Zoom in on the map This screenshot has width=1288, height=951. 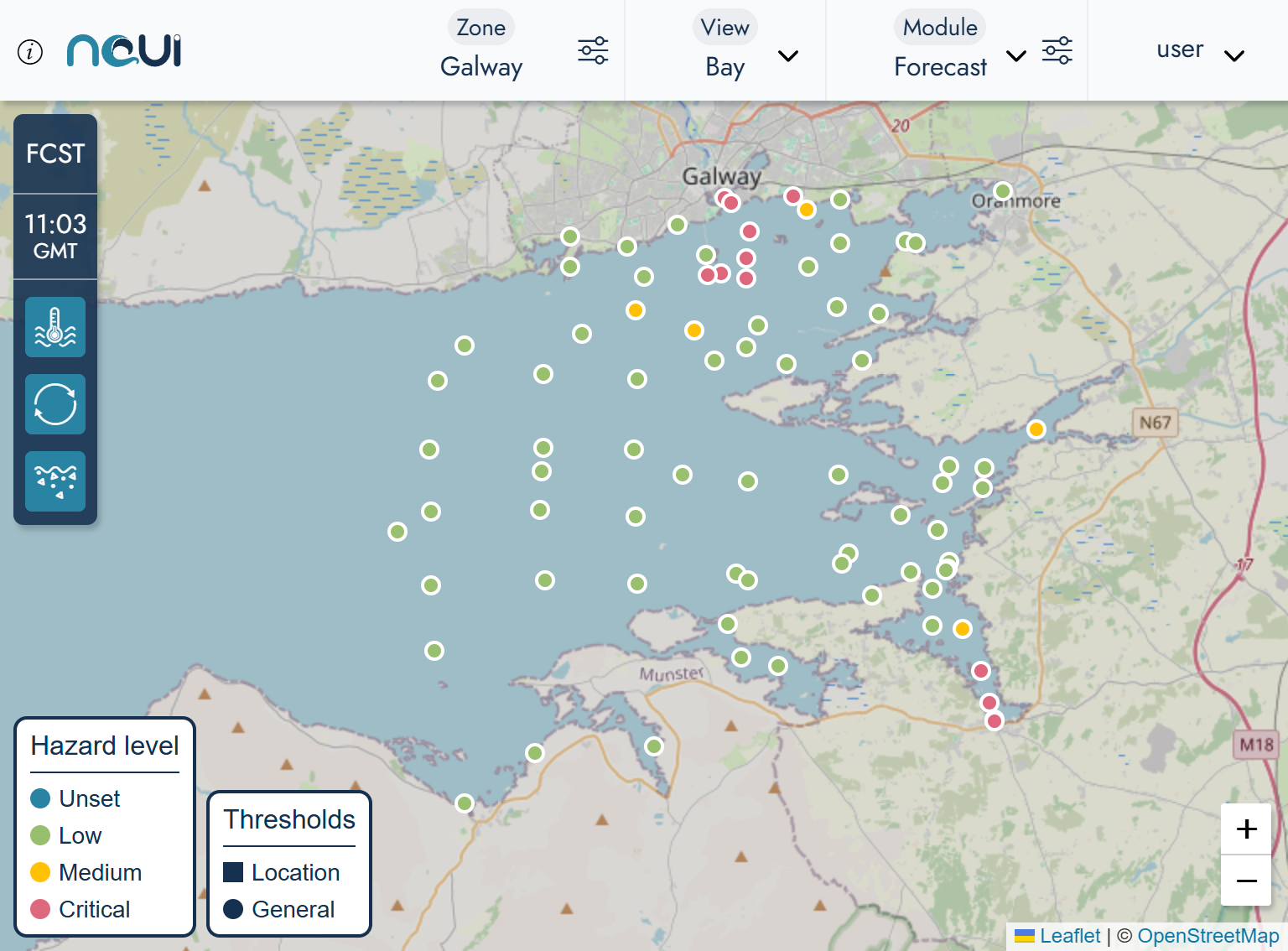(x=1246, y=829)
